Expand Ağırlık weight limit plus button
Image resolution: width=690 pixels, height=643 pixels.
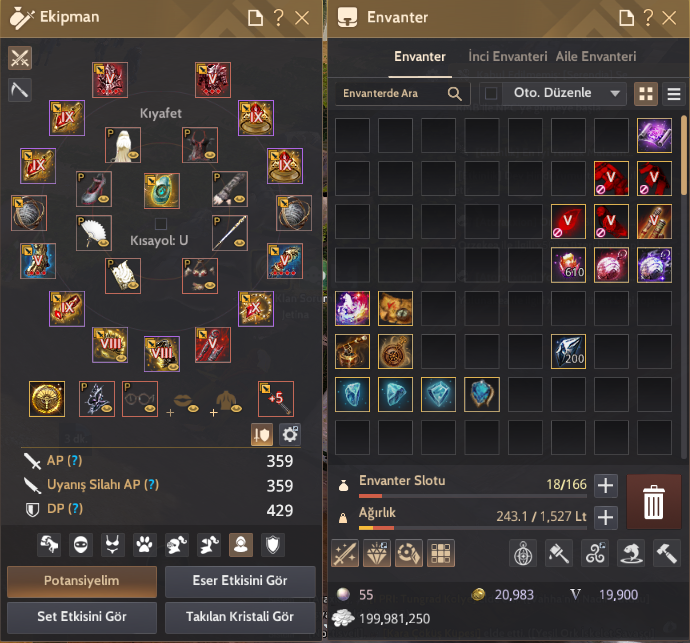click(x=606, y=517)
